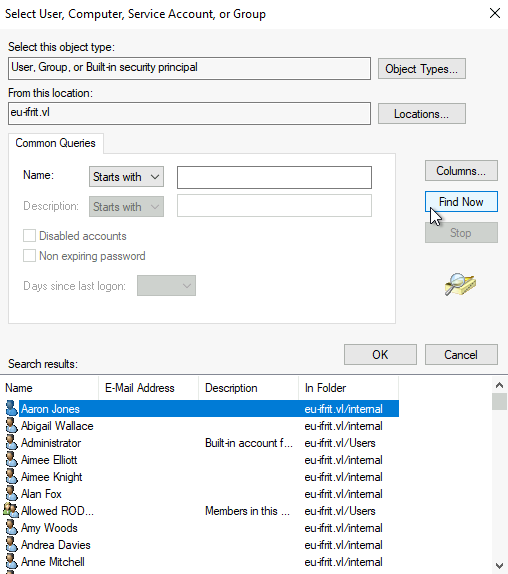Click the Allowed ROD... group icon

pos(11,510)
